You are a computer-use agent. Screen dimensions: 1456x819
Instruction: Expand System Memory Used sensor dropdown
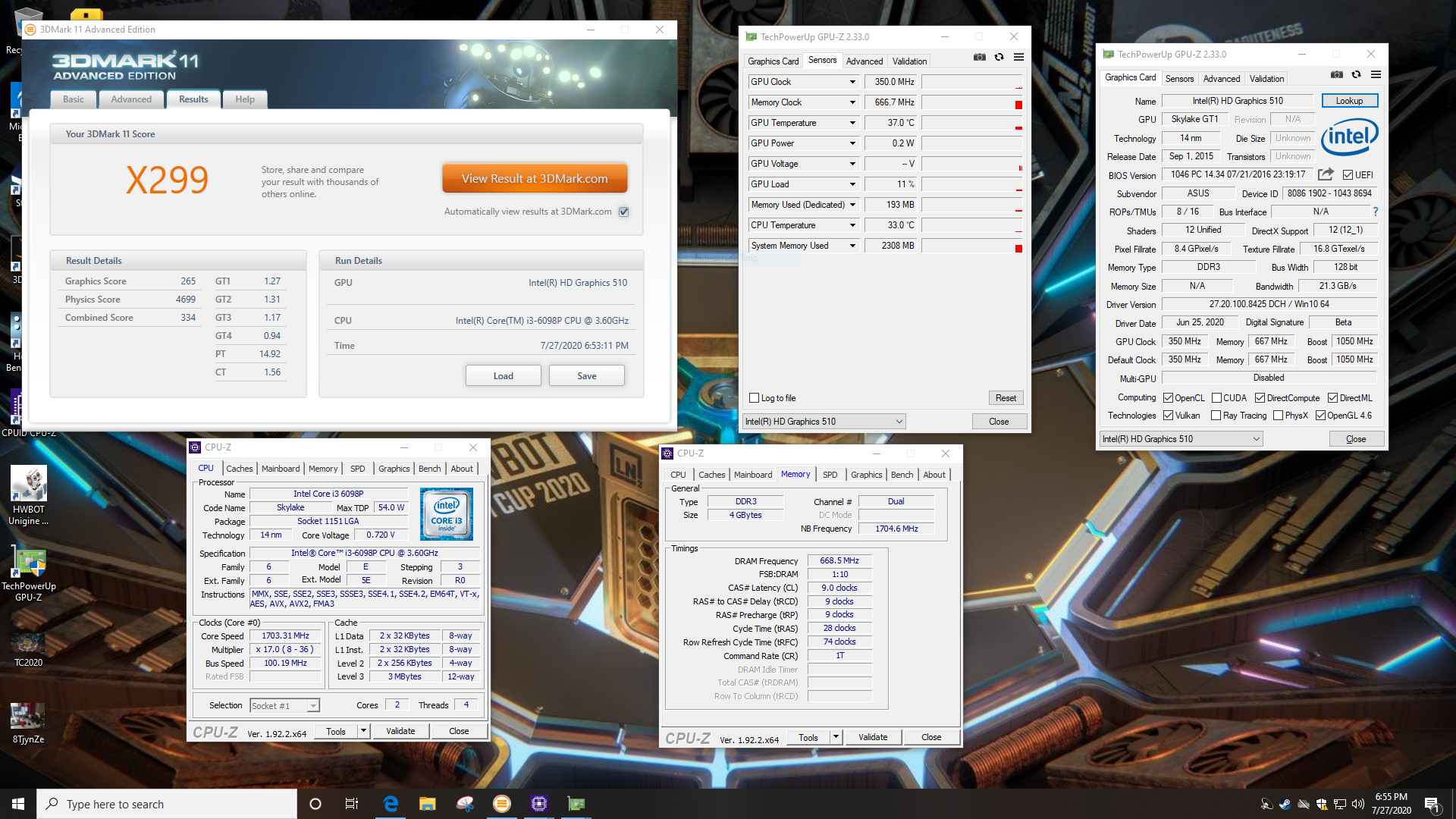[x=852, y=246]
